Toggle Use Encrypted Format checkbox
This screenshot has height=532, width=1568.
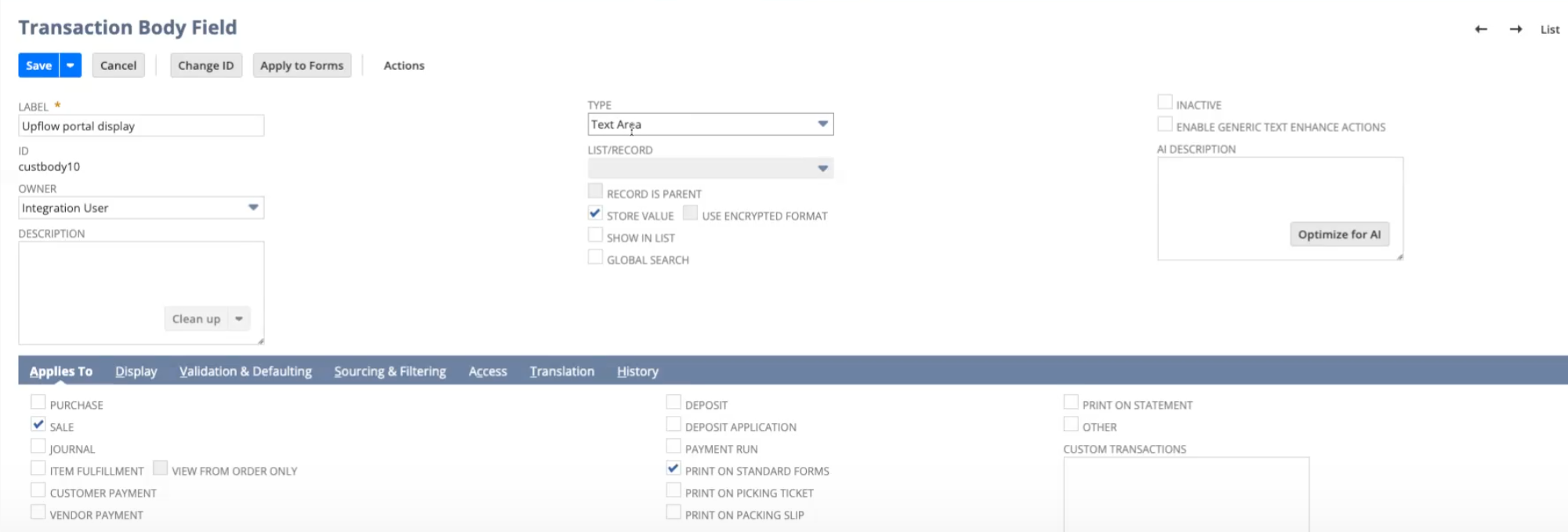click(x=690, y=213)
